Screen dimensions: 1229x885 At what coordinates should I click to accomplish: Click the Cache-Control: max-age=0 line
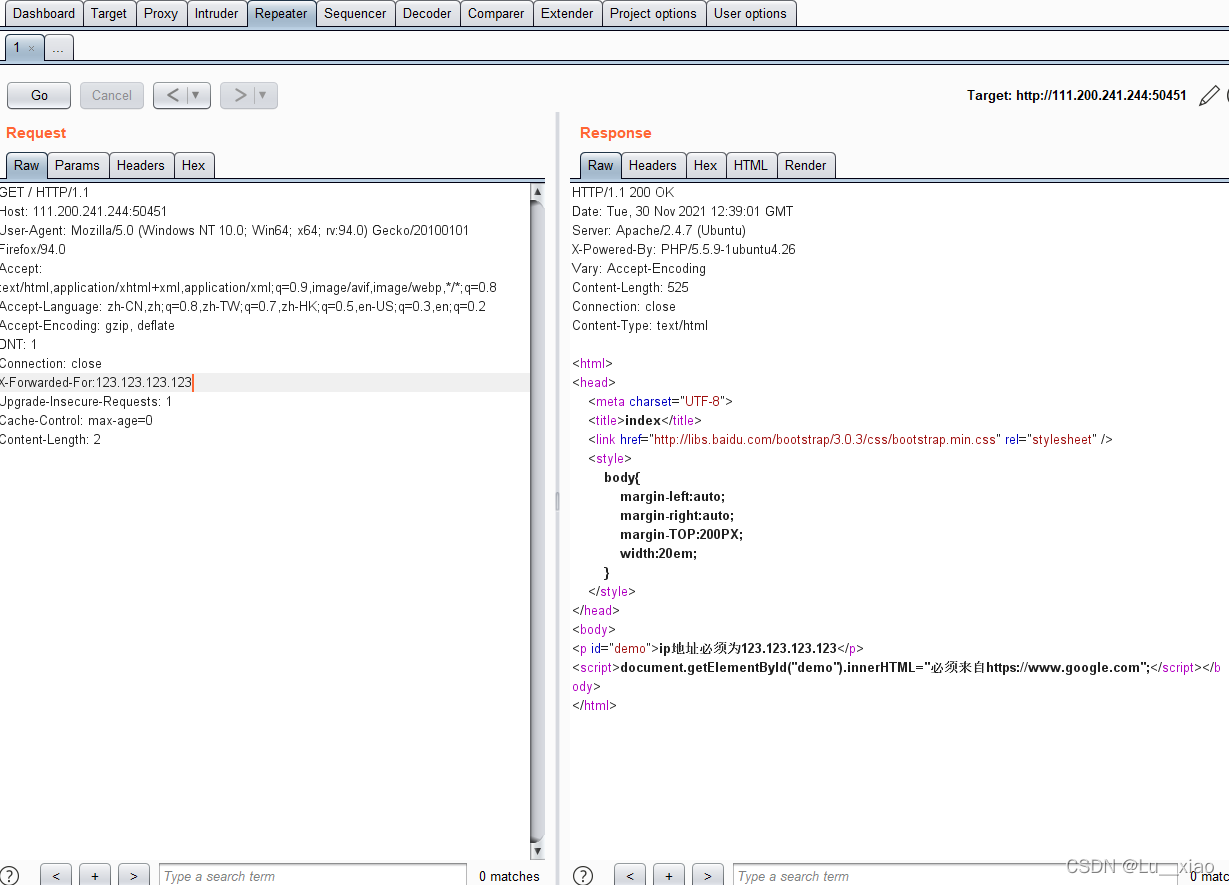(76, 420)
